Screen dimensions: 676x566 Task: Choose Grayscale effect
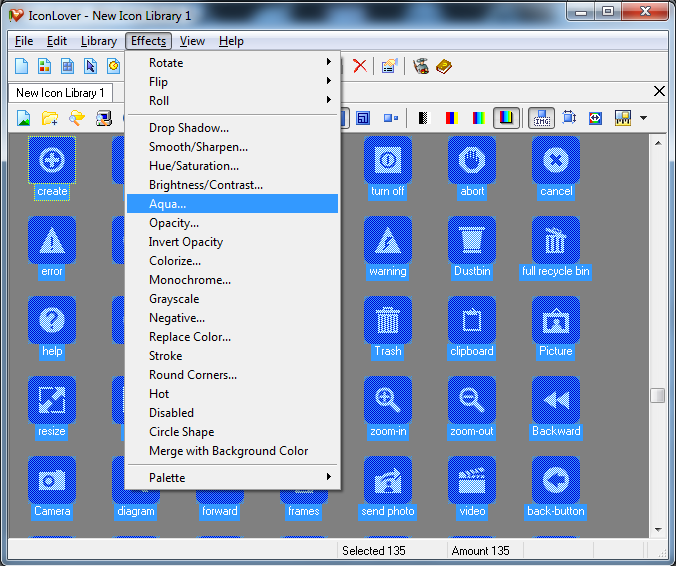pyautogui.click(x=232, y=299)
